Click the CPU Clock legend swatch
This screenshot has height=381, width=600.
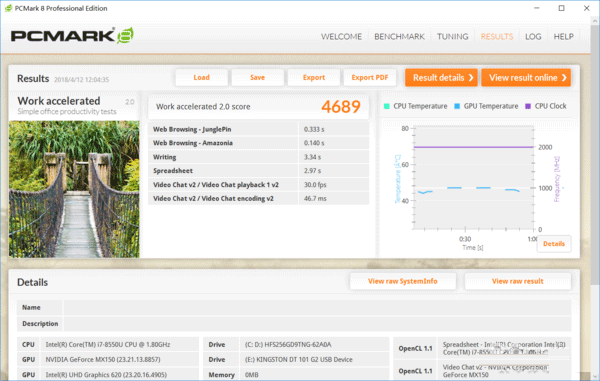(528, 106)
